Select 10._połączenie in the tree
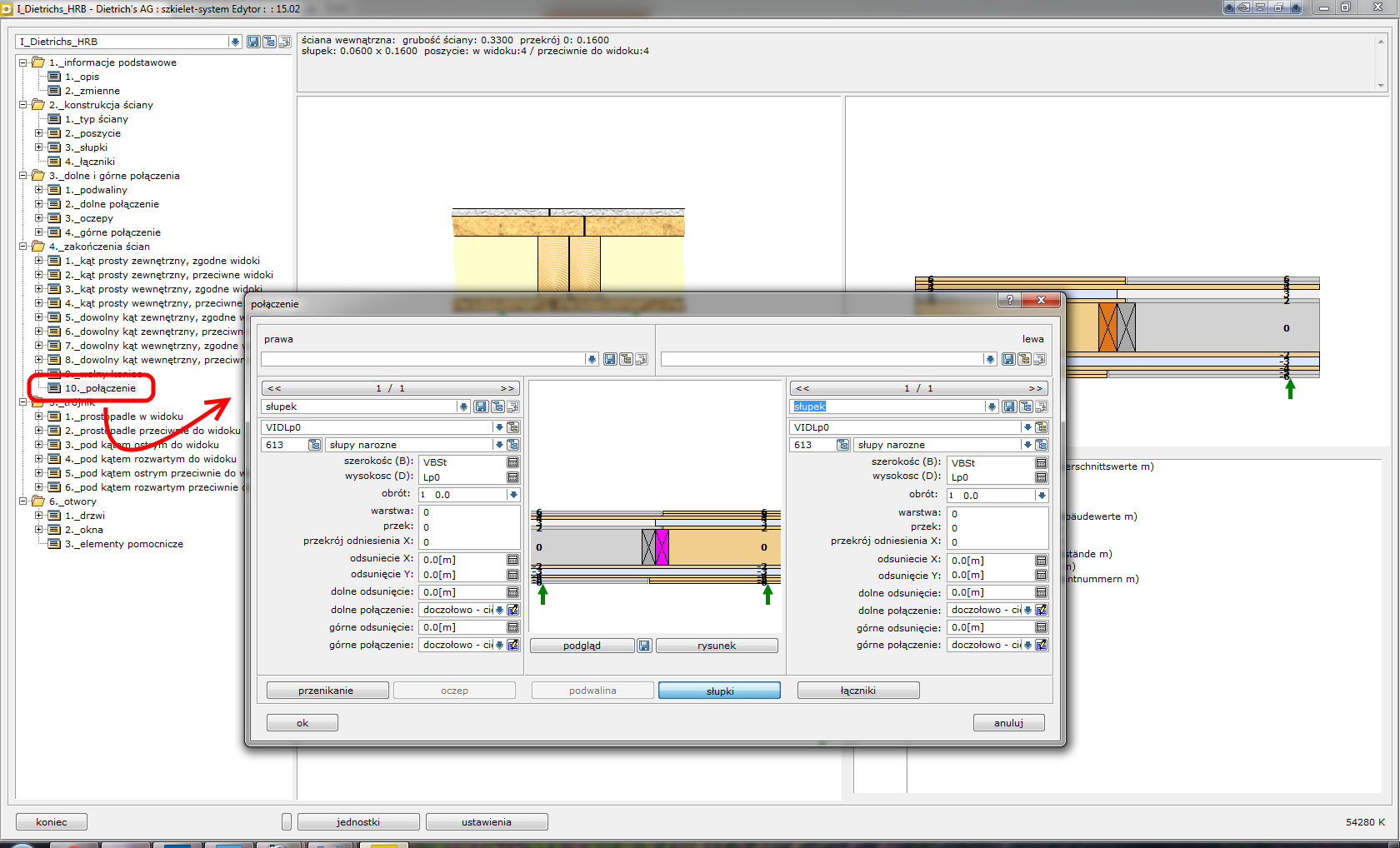Image resolution: width=1400 pixels, height=848 pixels. coord(100,388)
